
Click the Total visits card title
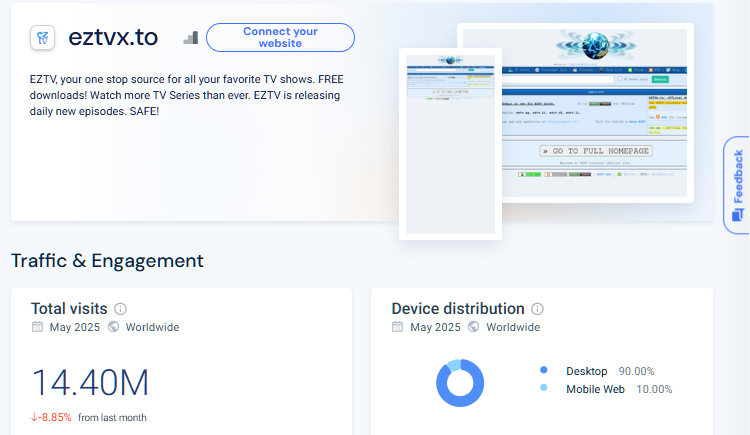[x=69, y=309]
